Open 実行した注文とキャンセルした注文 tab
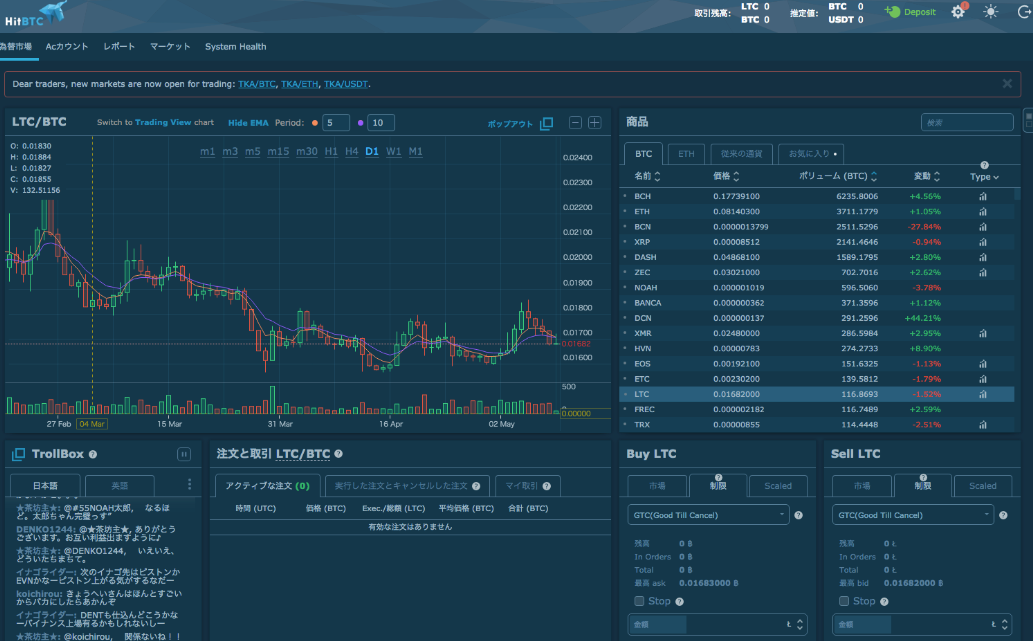 [407, 486]
